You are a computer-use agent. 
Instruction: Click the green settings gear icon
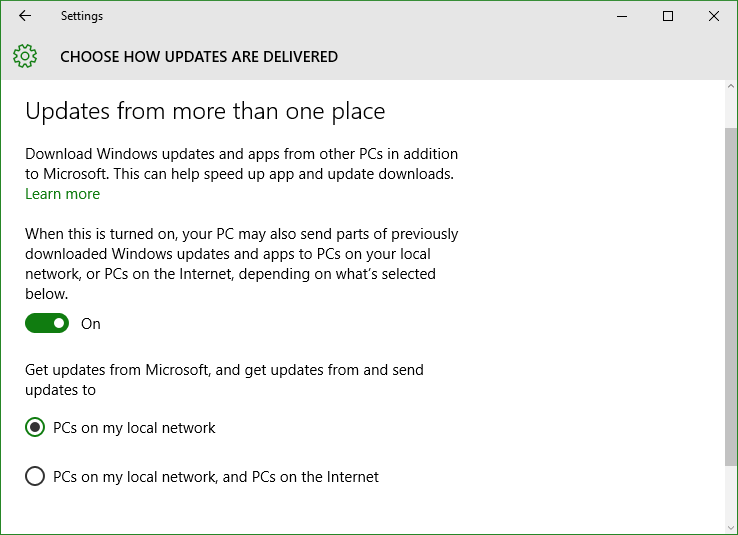25,56
